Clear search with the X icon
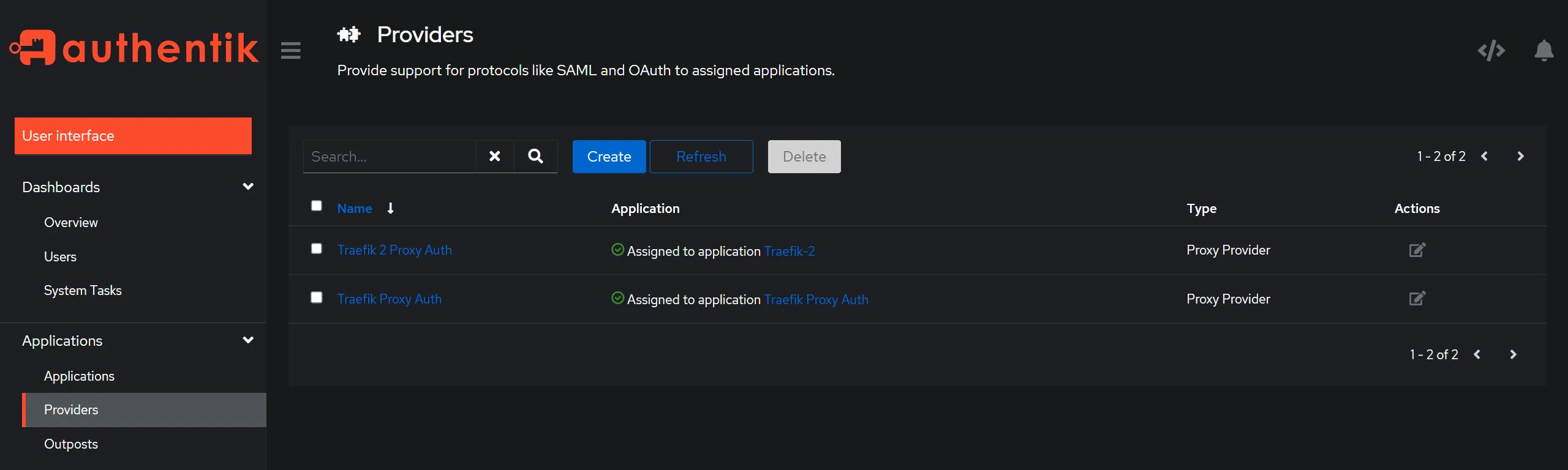The image size is (1568, 470). 494,157
